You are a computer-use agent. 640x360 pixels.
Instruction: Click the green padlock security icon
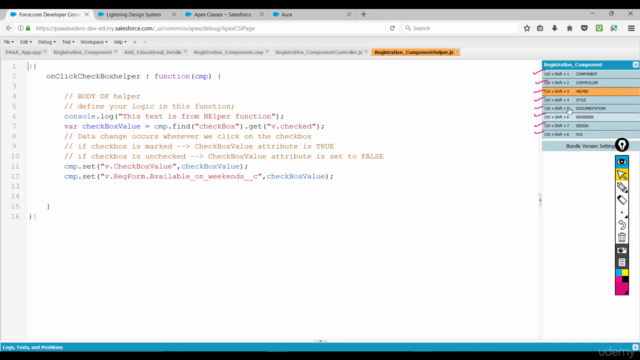pyautogui.click(x=28, y=28)
